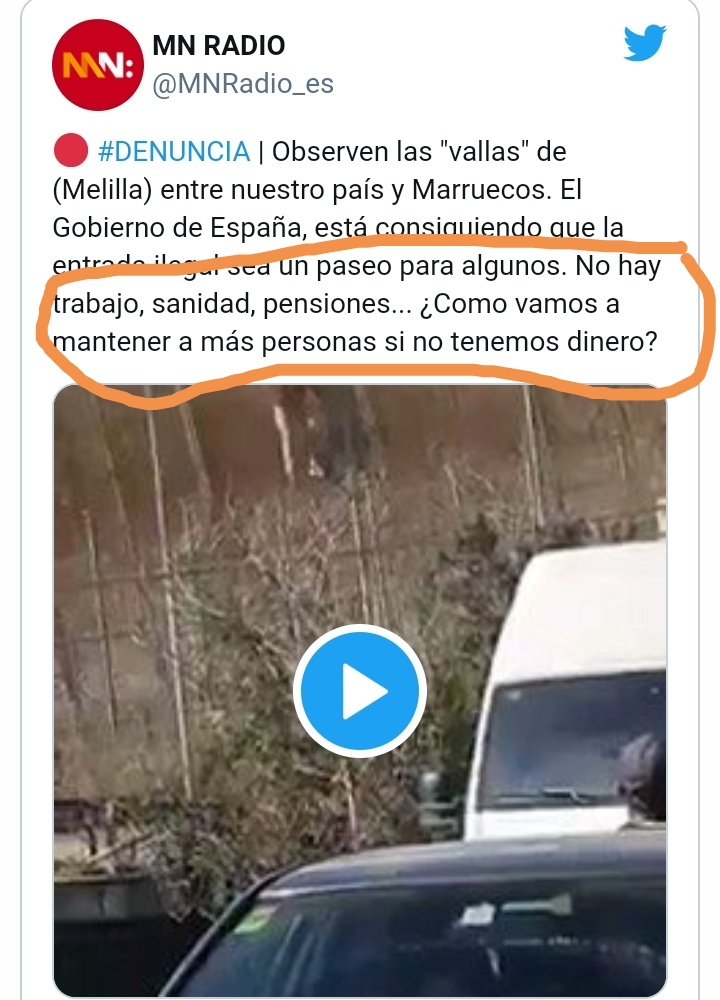Image resolution: width=720 pixels, height=1000 pixels.
Task: Click the 'Observen las "vallas" de' text
Action: click(x=419, y=152)
